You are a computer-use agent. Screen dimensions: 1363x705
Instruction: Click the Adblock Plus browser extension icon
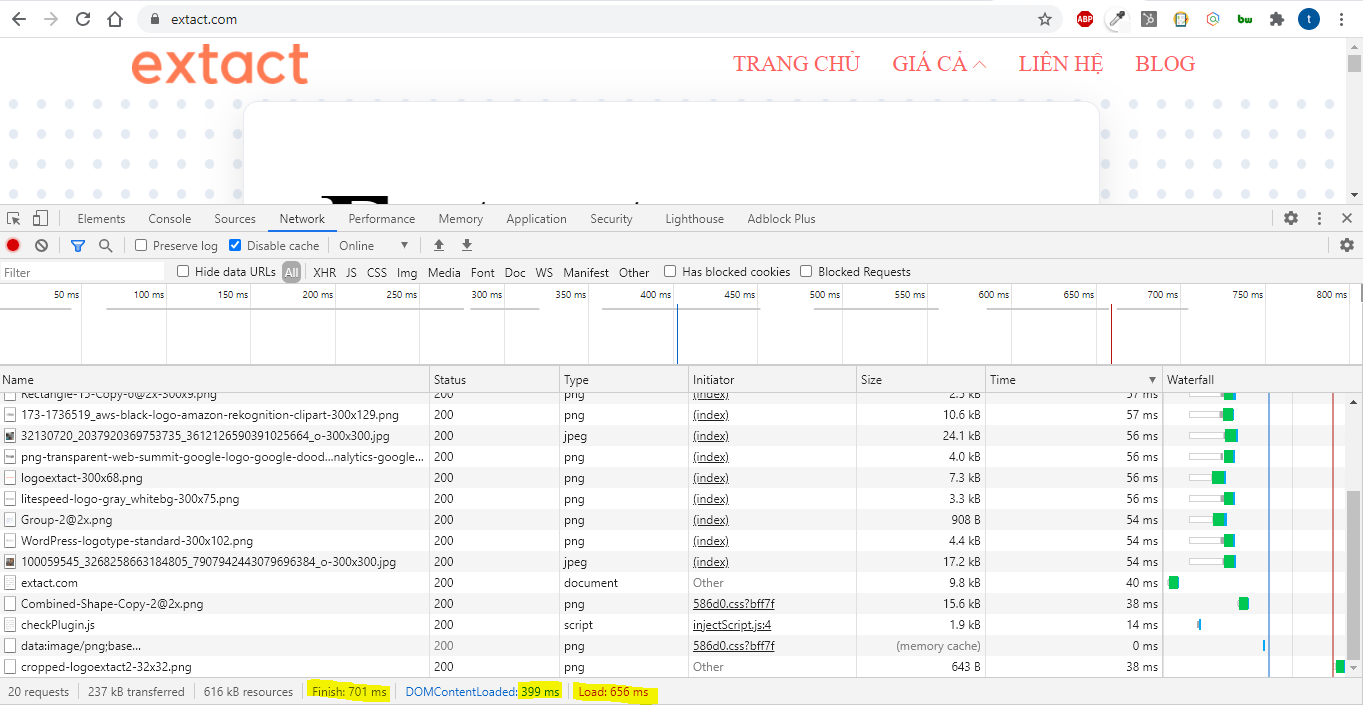click(x=1084, y=18)
